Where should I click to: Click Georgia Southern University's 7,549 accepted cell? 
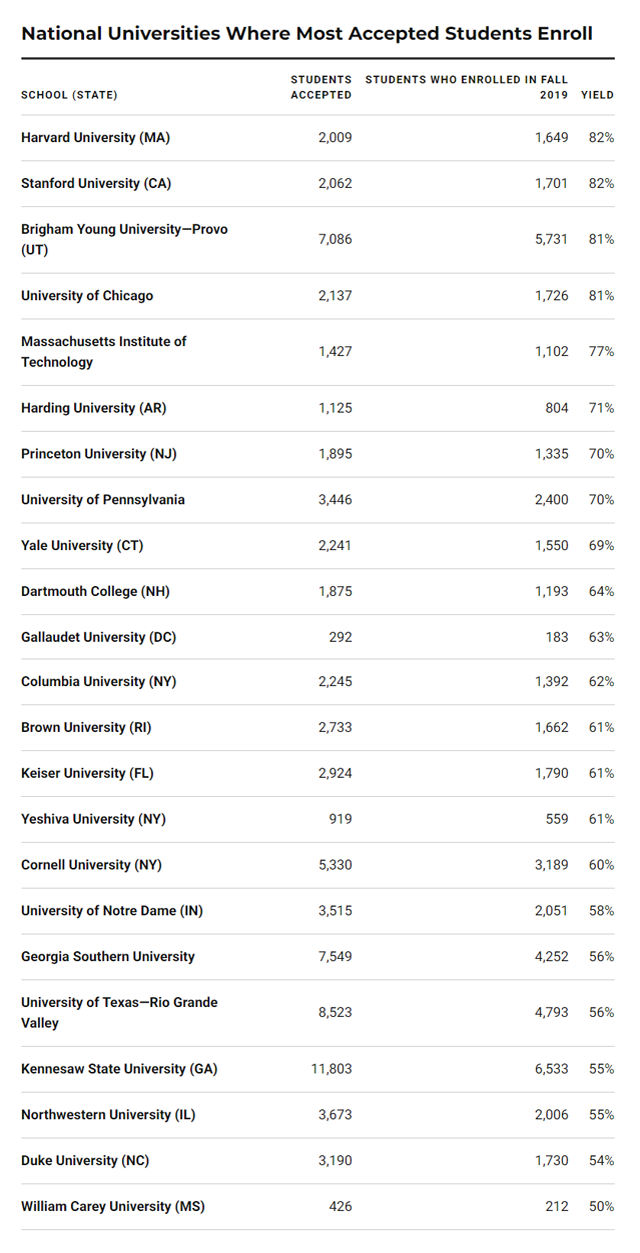point(335,956)
